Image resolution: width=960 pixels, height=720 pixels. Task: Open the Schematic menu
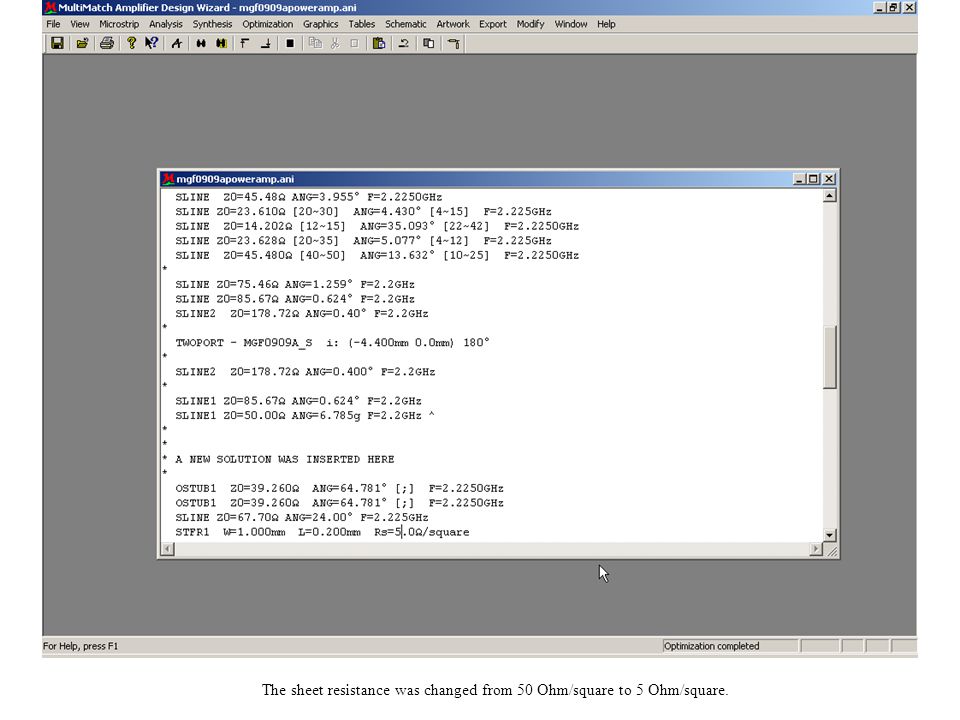tap(406, 24)
